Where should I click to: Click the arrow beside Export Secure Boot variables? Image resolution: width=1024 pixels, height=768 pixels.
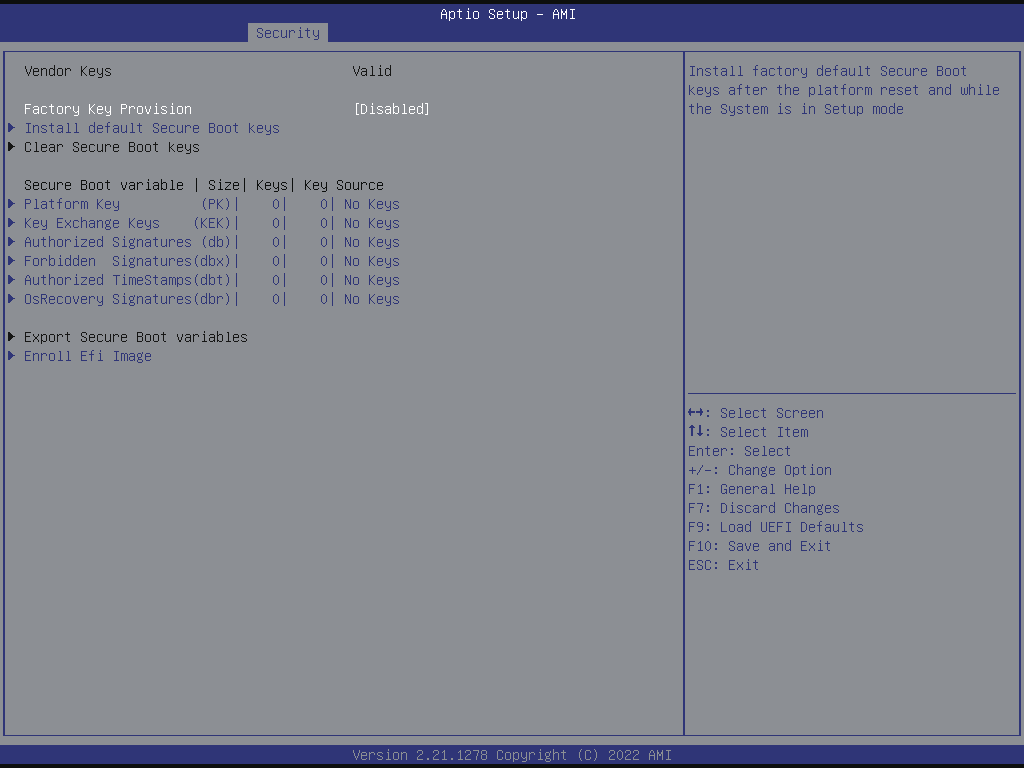[x=12, y=337]
